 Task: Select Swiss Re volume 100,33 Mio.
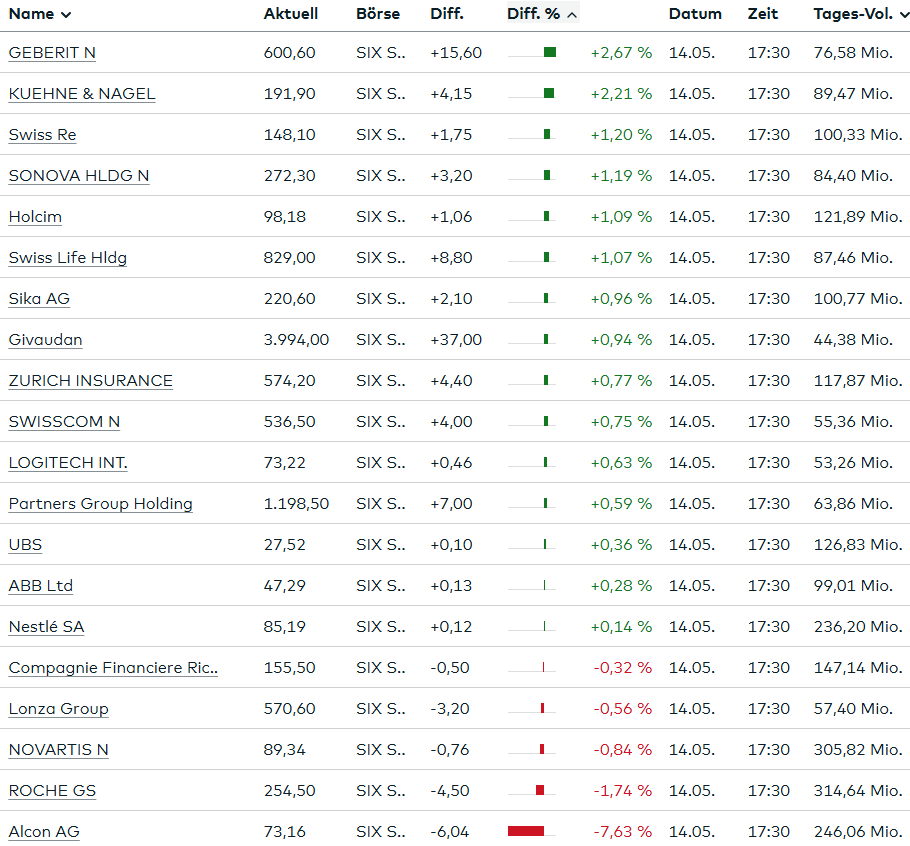(858, 135)
